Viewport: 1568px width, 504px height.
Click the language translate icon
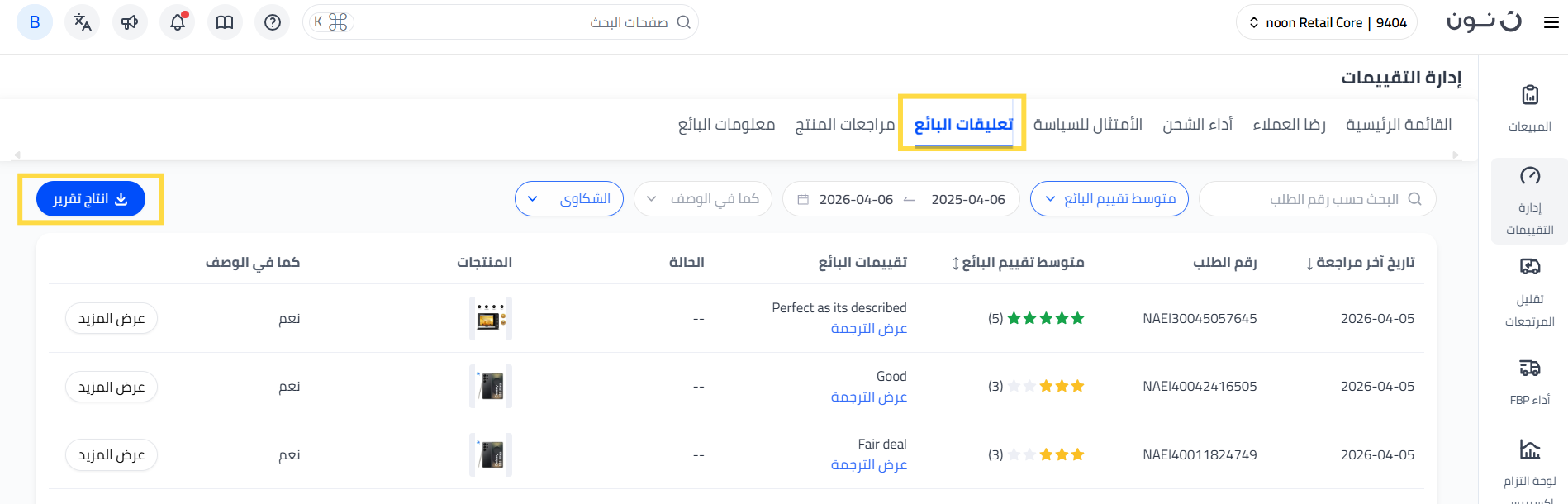pos(83,22)
